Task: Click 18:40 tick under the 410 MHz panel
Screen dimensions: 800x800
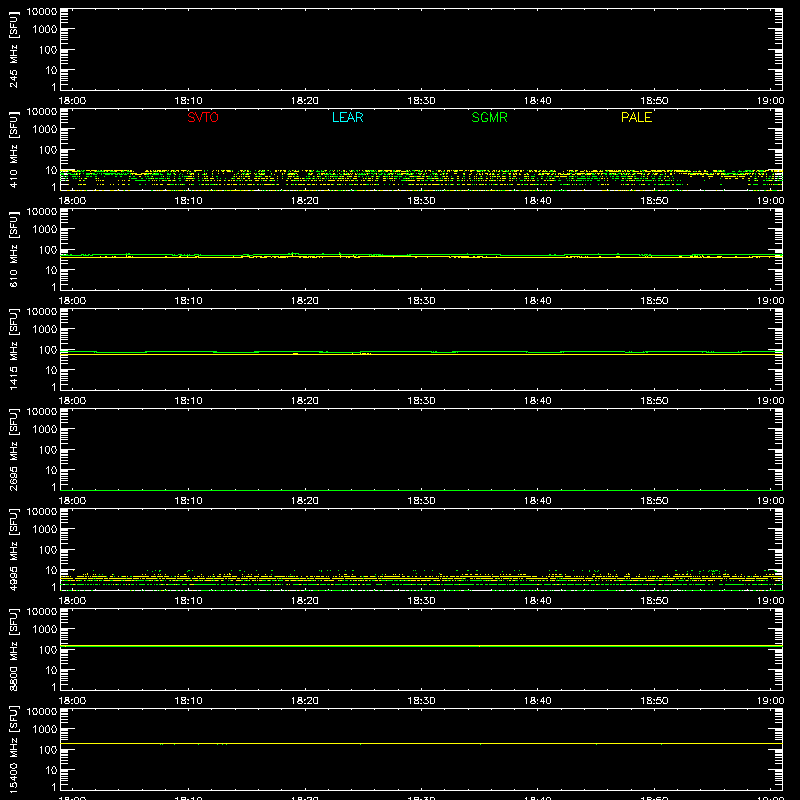Action: pos(538,201)
